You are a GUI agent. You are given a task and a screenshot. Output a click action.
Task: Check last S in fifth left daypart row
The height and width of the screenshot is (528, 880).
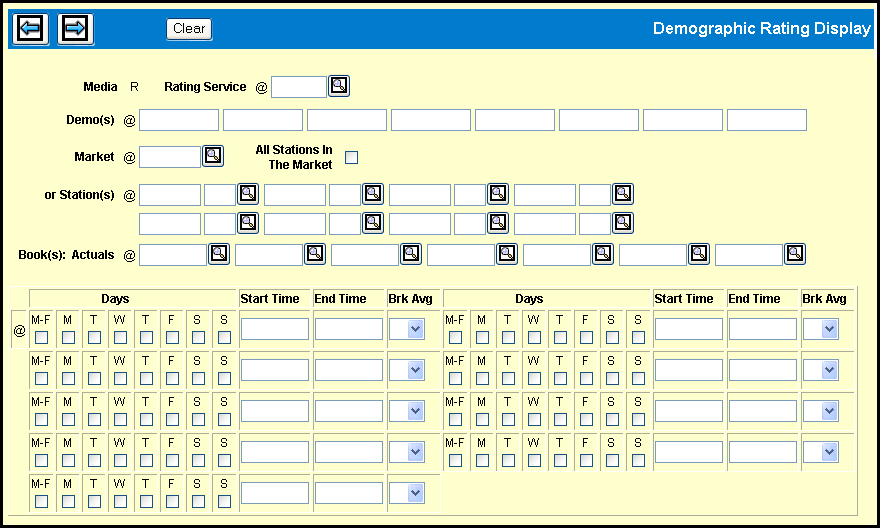[x=224, y=501]
